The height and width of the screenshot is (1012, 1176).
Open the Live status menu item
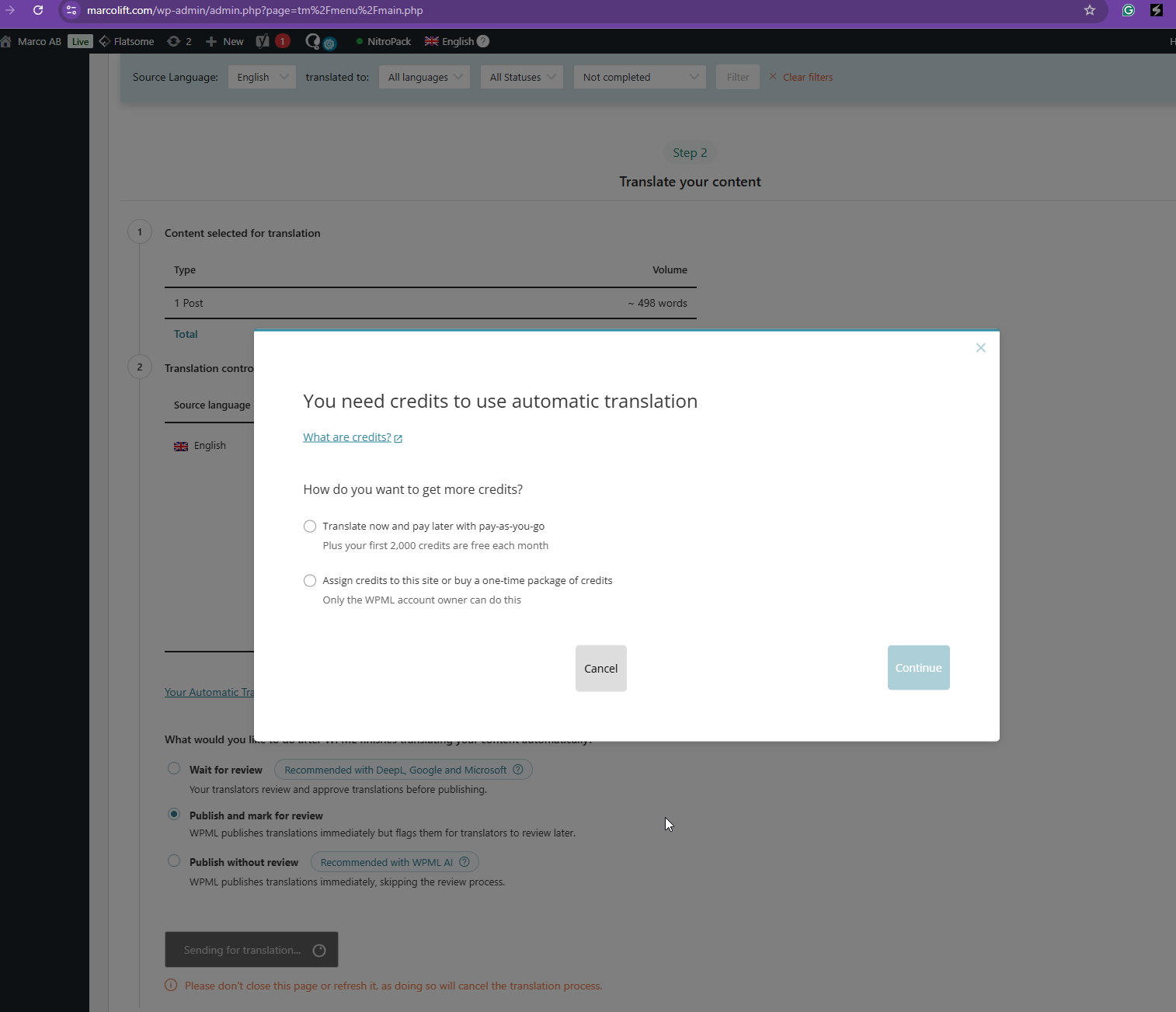pos(80,41)
